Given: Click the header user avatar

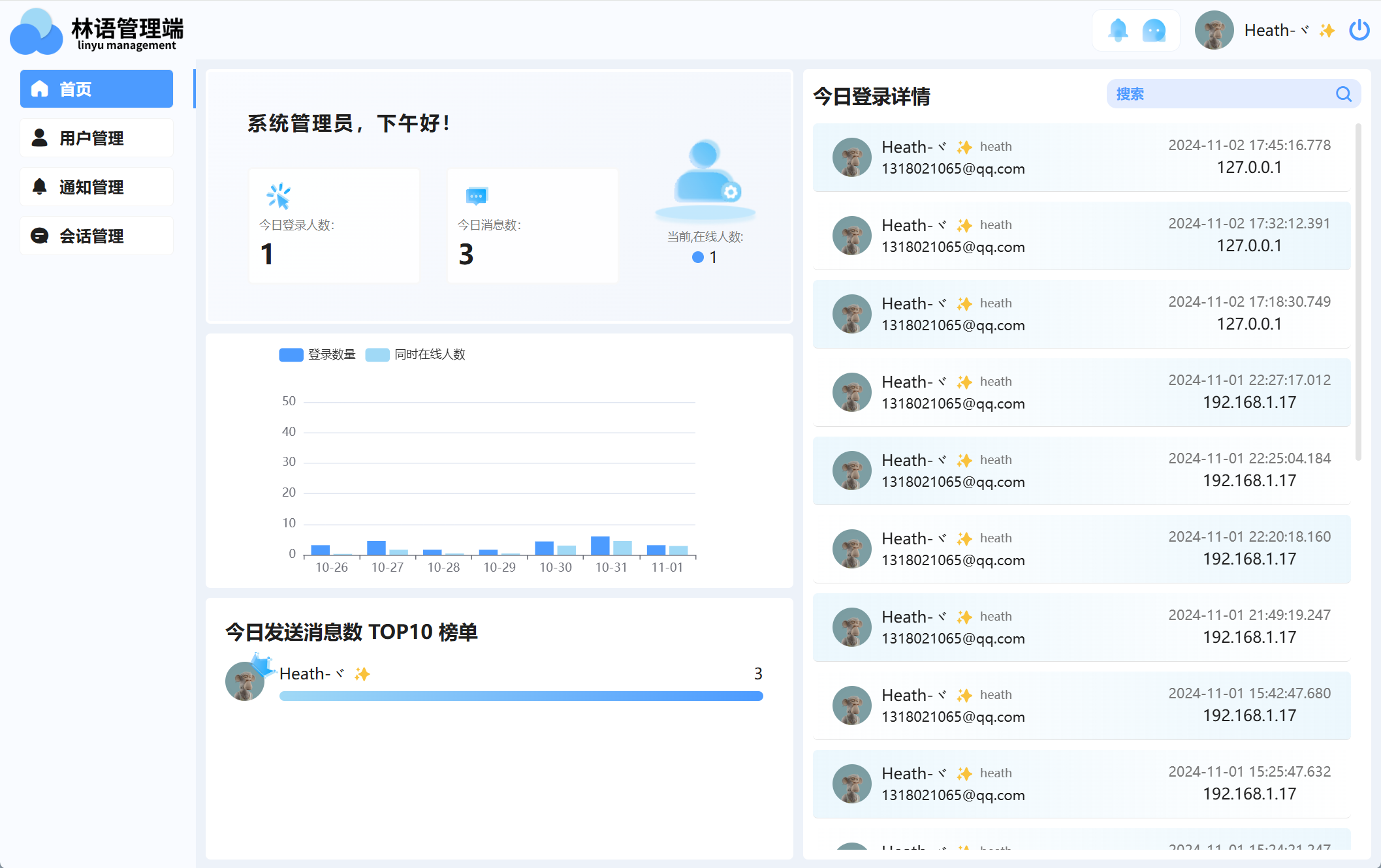Looking at the screenshot, I should 1214,30.
